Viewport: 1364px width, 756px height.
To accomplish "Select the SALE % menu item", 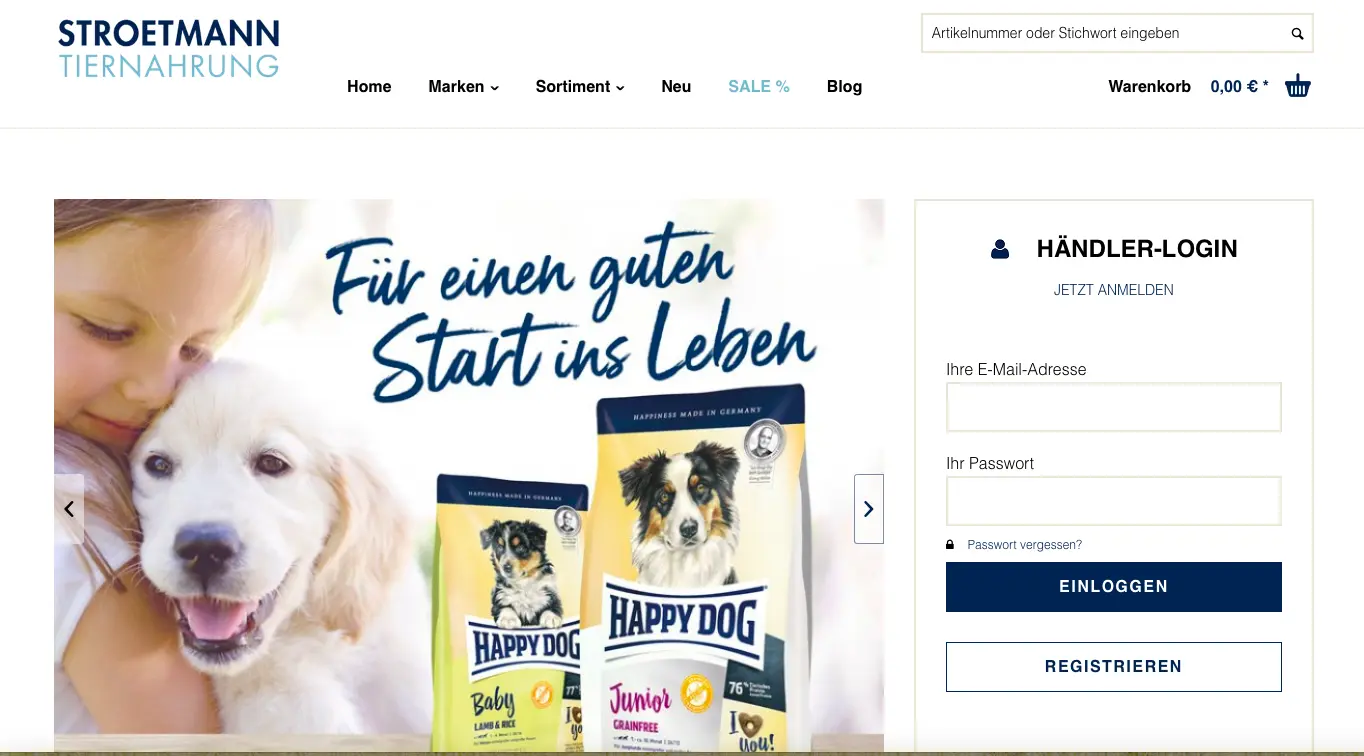I will click(x=759, y=87).
